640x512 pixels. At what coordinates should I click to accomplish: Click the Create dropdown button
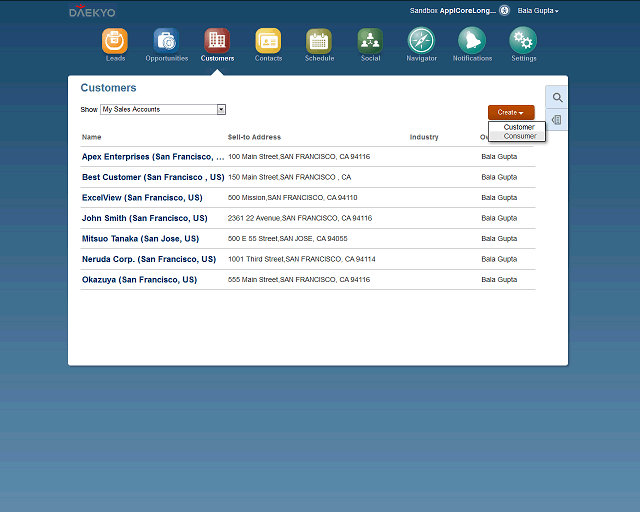point(511,112)
